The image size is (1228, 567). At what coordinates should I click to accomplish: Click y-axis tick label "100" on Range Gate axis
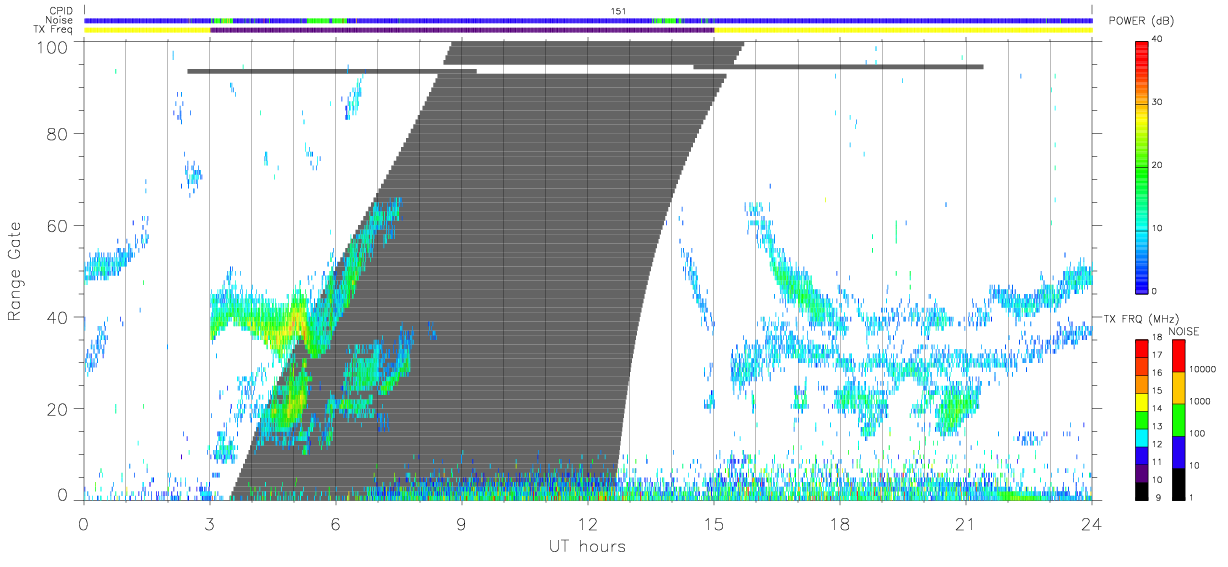52,46
